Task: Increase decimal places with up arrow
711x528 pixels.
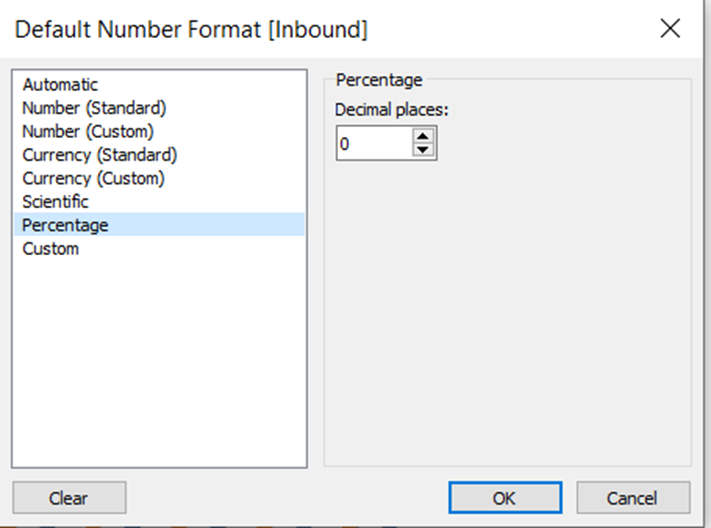Action: click(424, 137)
